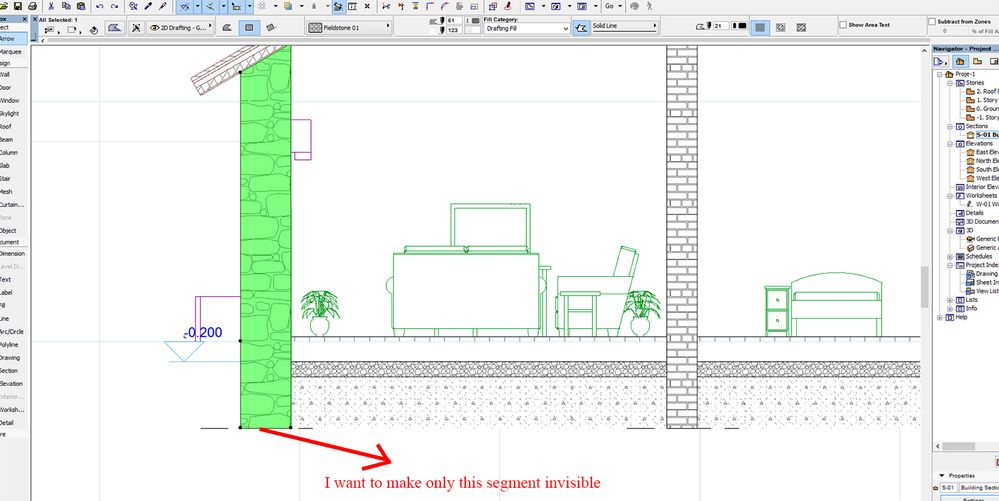Click the Save icon in toolbar

pos(18,6)
